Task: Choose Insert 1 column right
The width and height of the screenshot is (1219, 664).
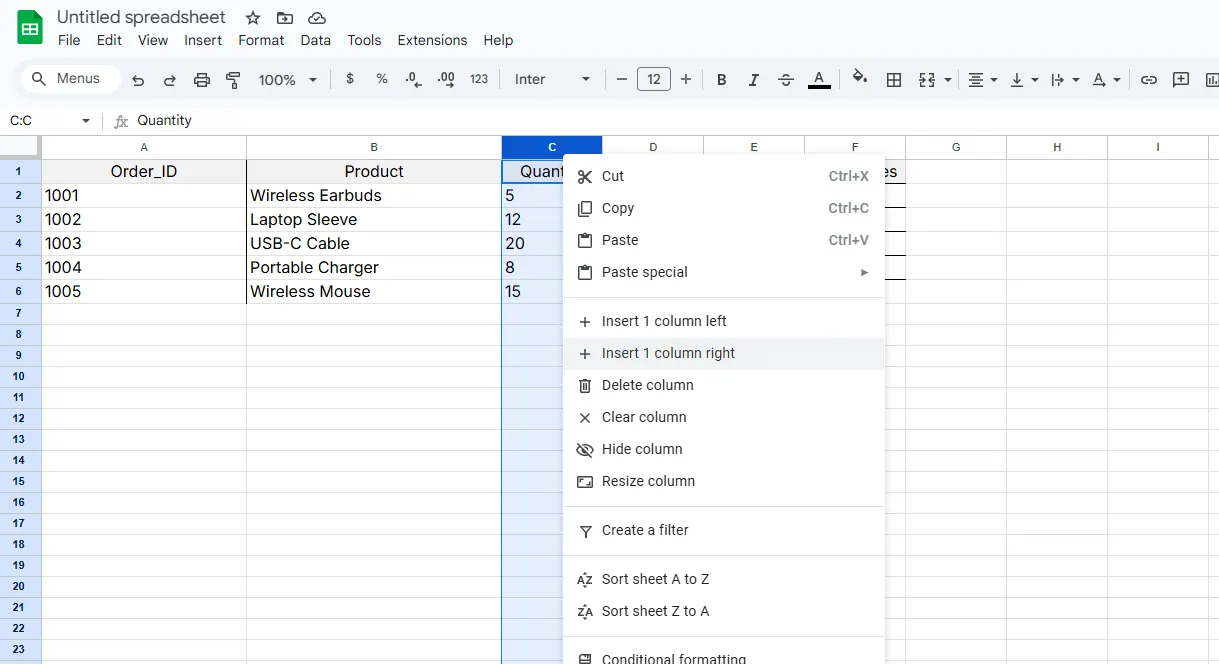Action: [668, 353]
